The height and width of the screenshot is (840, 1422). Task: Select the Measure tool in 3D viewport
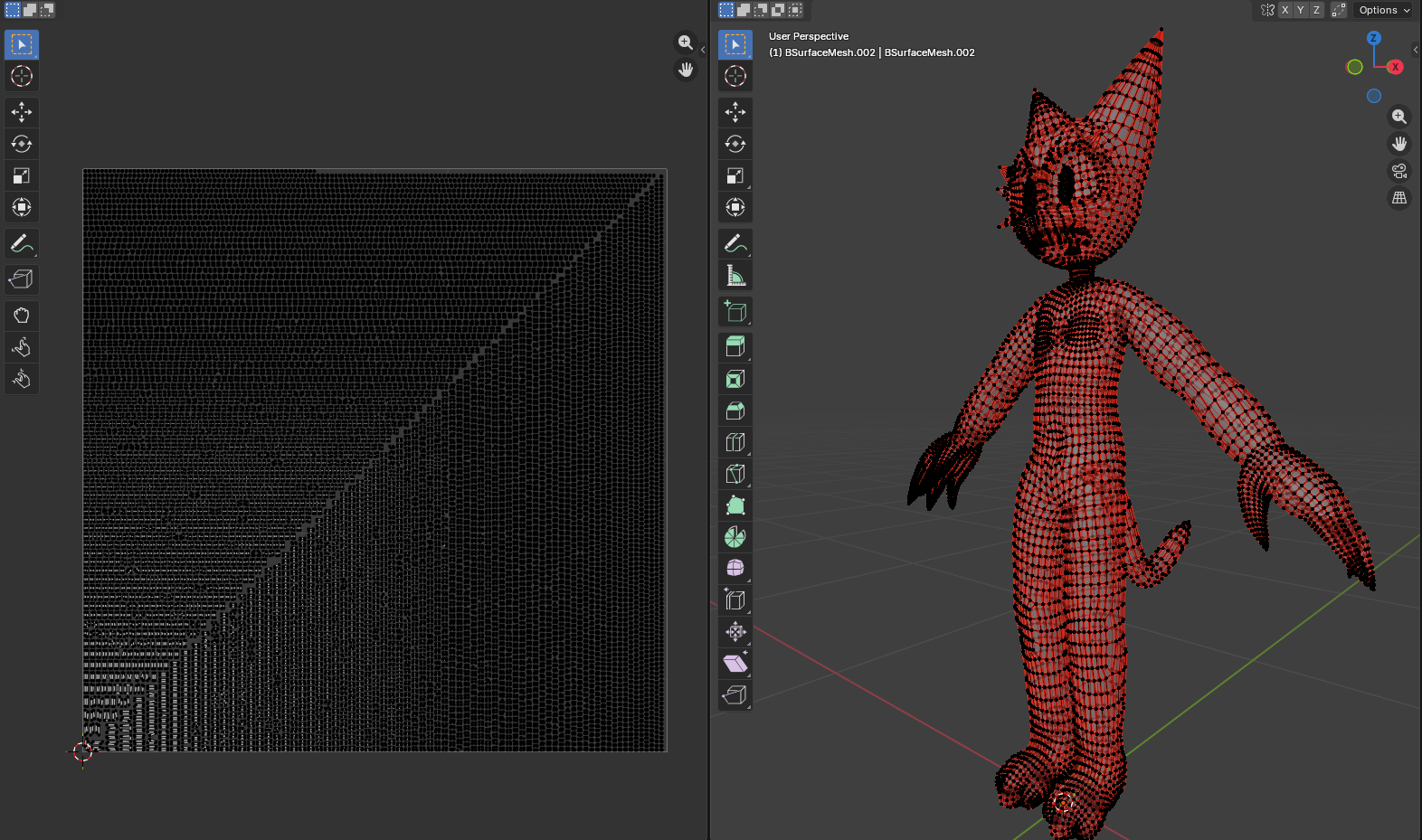(735, 275)
